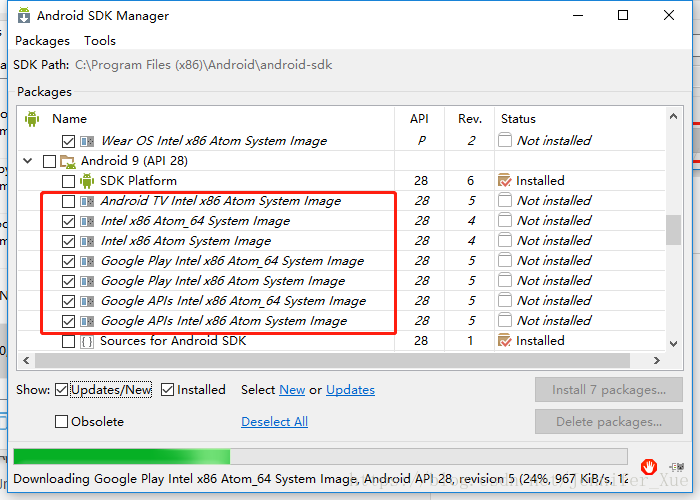Click the Deselect All link
The height and width of the screenshot is (500, 700).
click(275, 421)
